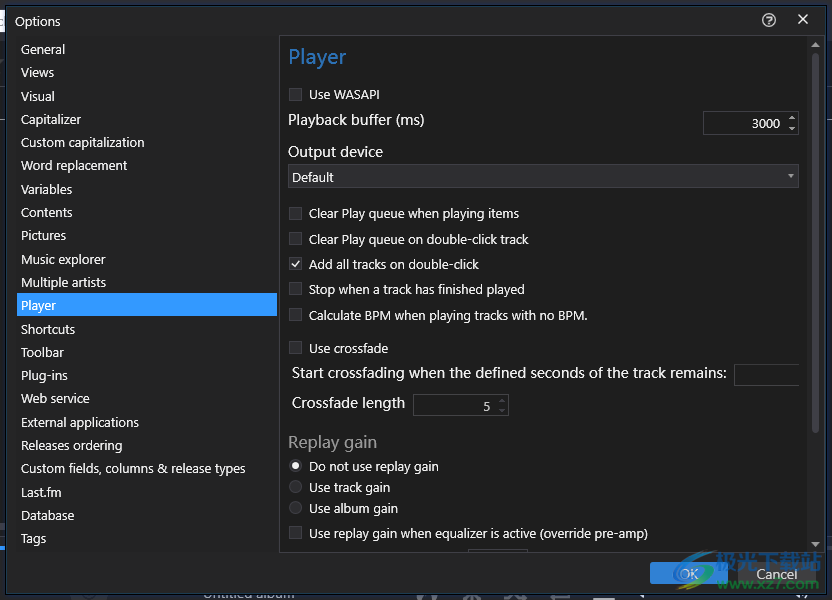Viewport: 832px width, 600px height.
Task: Tick Stop when a track has finished played
Action: tap(295, 290)
